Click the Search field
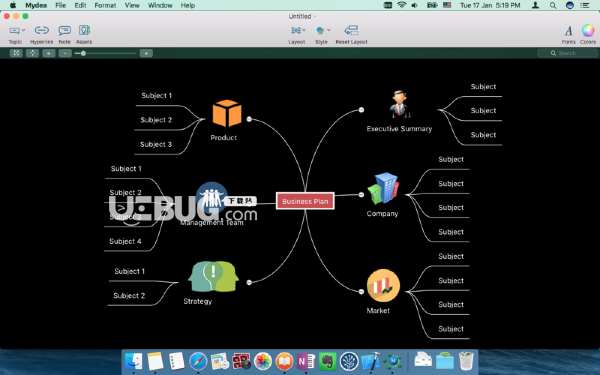This screenshot has width=600, height=375. pos(567,53)
